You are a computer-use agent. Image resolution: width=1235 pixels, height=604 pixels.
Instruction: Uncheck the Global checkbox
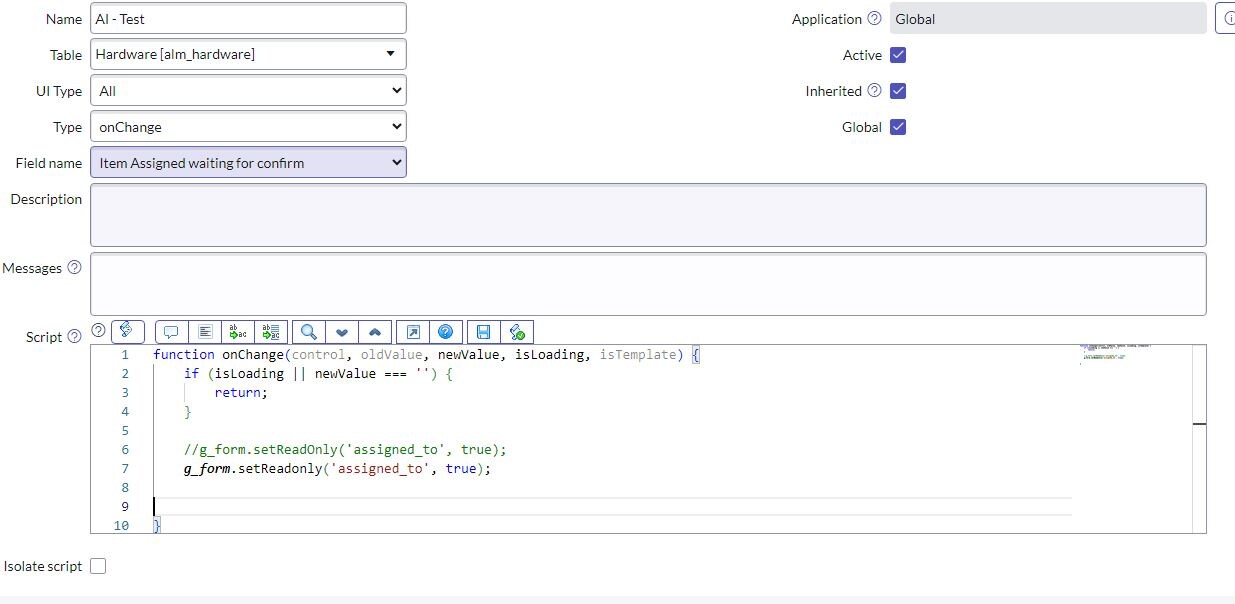tap(898, 127)
